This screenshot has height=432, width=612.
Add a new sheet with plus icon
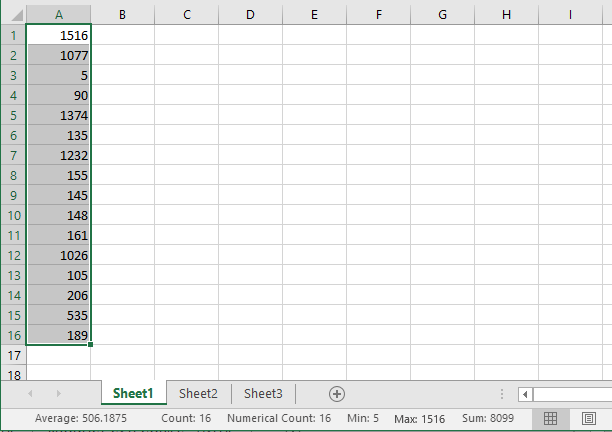click(336, 394)
